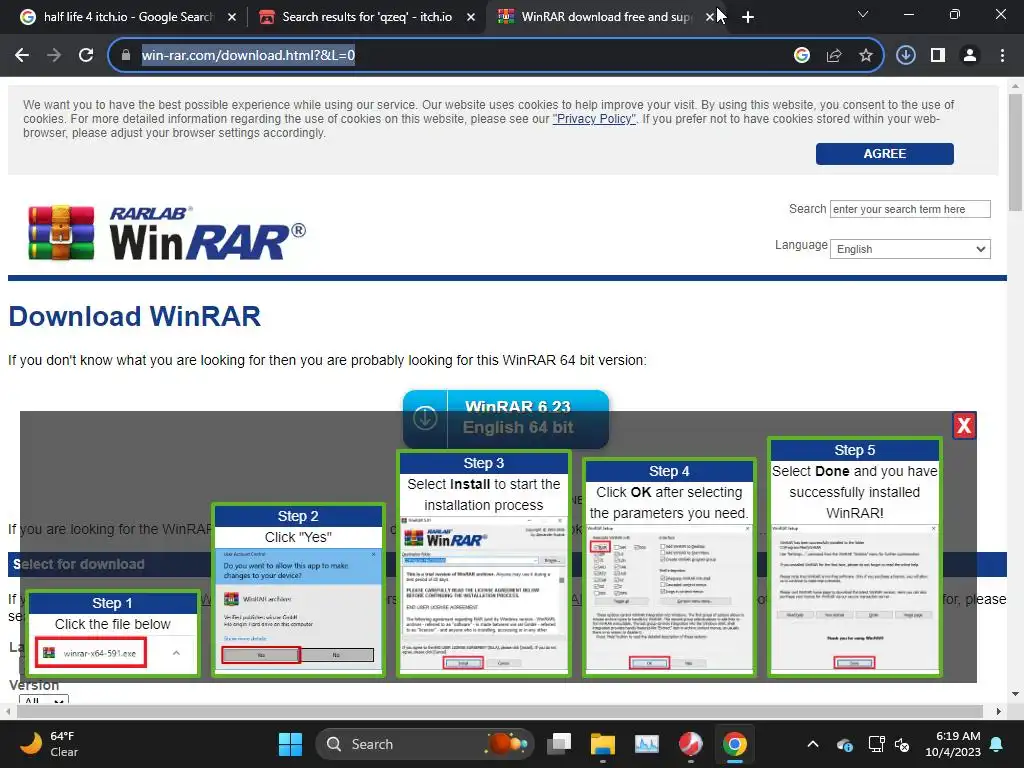This screenshot has width=1024, height=768.
Task: Click the winrar-x64 download file chip
Action: 91,653
